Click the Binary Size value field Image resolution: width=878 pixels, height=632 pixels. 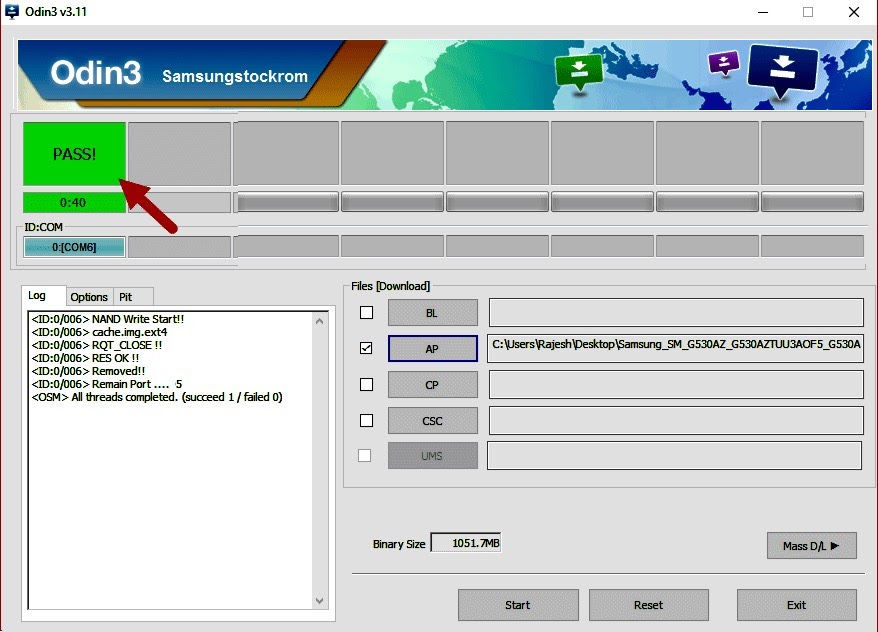click(x=466, y=542)
